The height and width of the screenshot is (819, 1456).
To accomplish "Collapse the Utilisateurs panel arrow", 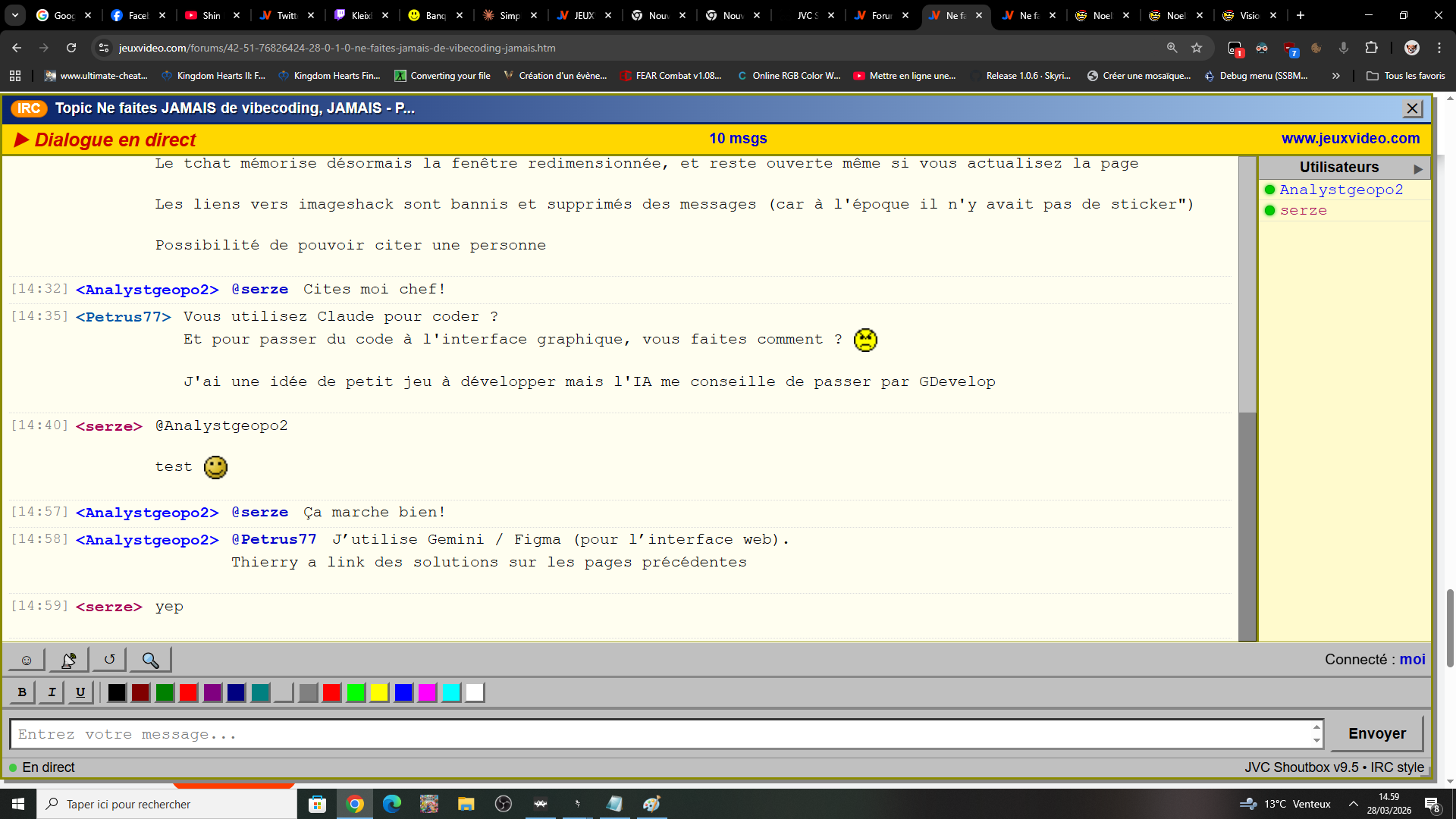I will [1417, 168].
